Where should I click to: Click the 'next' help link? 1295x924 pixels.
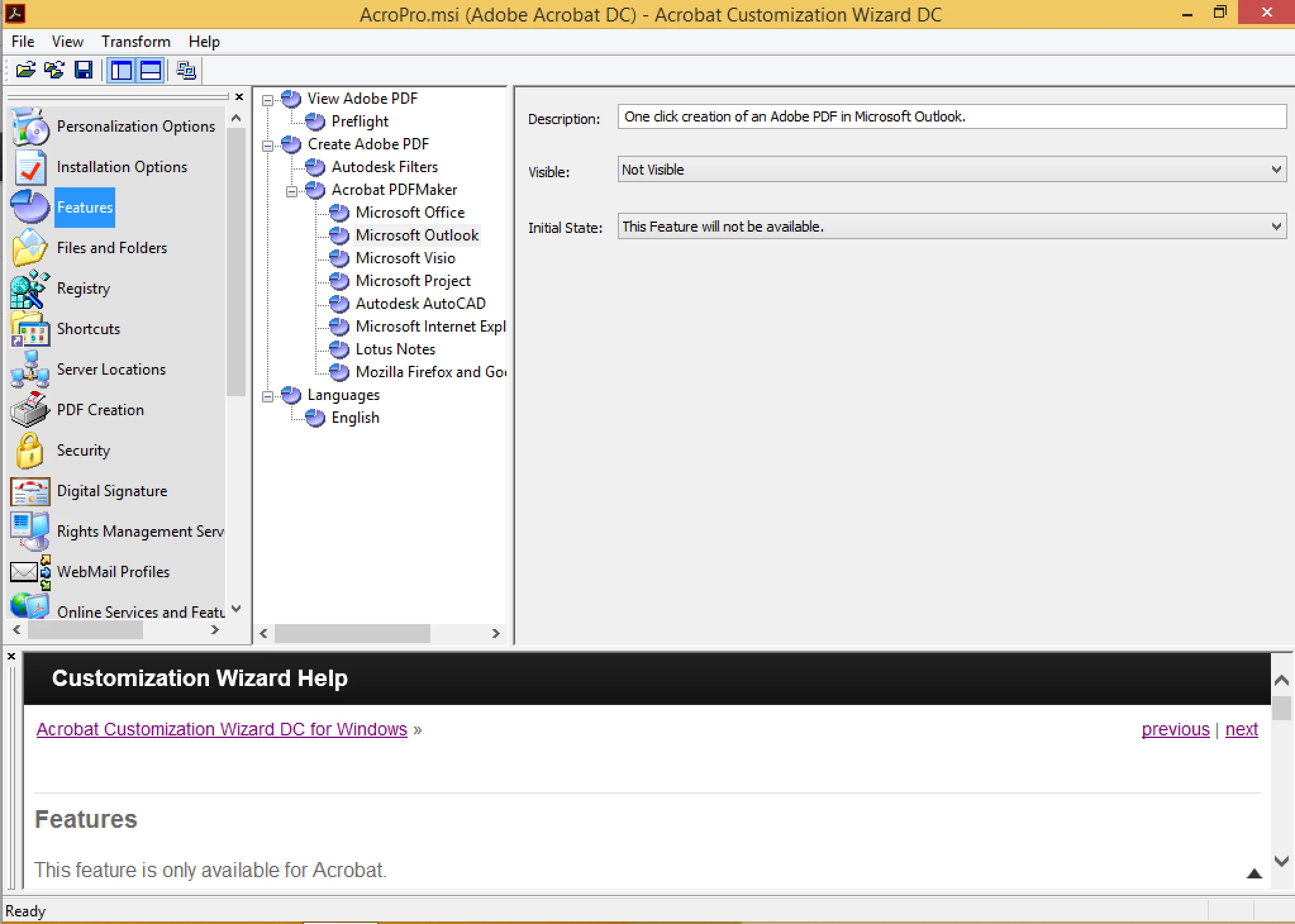[1241, 730]
